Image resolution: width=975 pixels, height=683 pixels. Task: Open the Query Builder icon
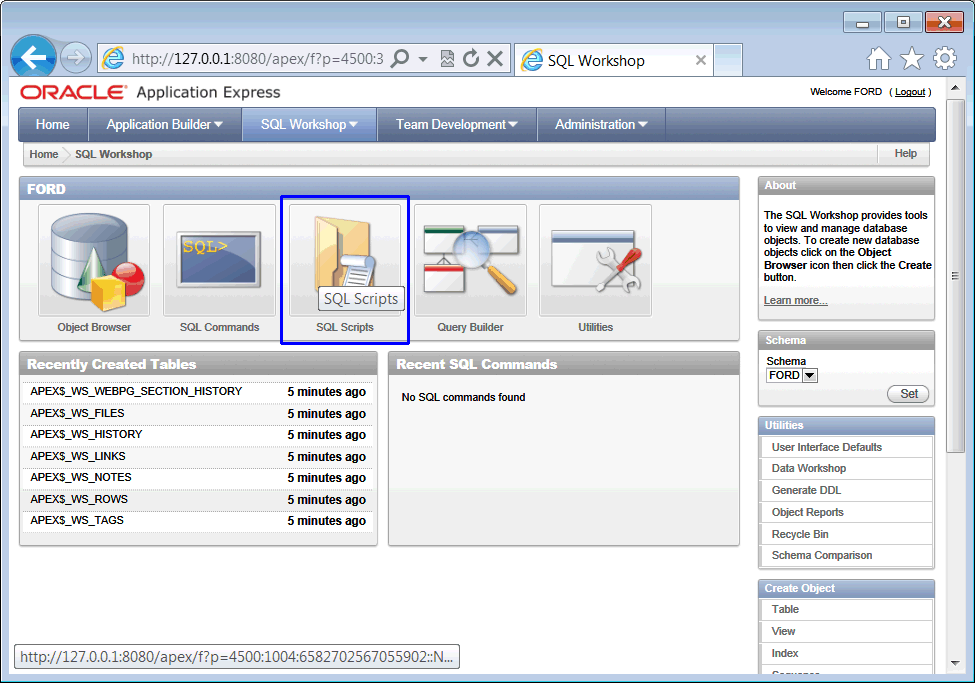(470, 260)
